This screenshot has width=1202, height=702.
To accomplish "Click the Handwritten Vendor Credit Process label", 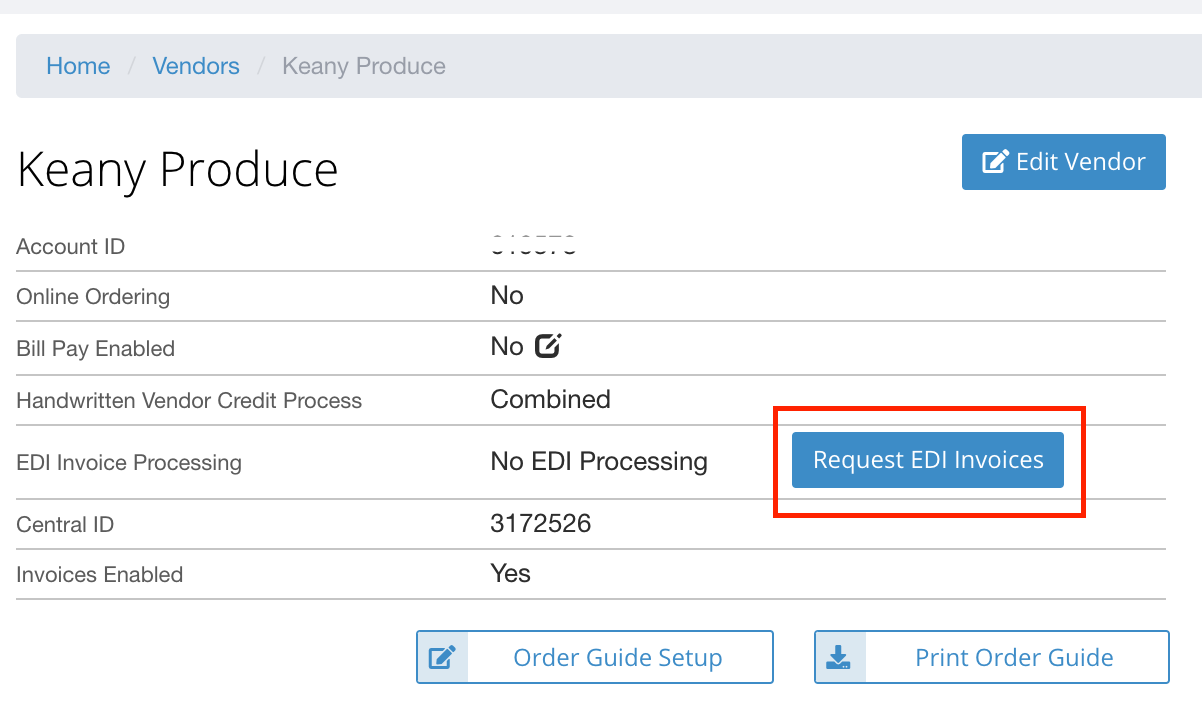I will click(x=189, y=401).
